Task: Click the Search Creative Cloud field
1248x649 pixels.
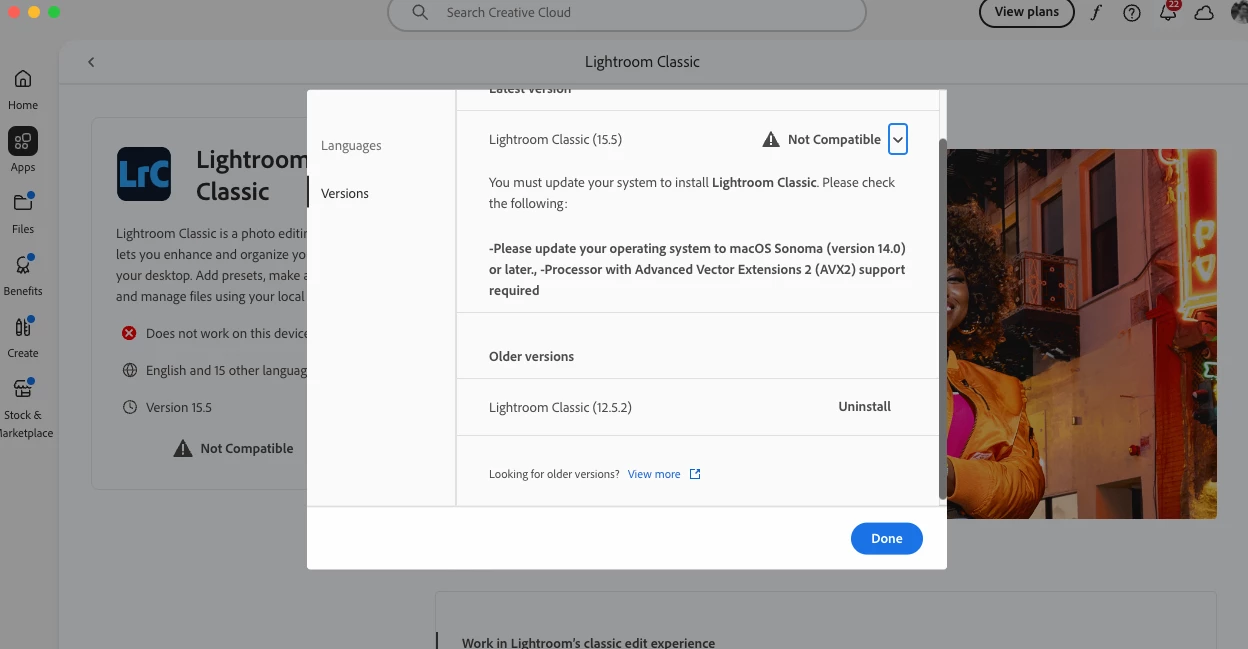Action: tap(627, 13)
